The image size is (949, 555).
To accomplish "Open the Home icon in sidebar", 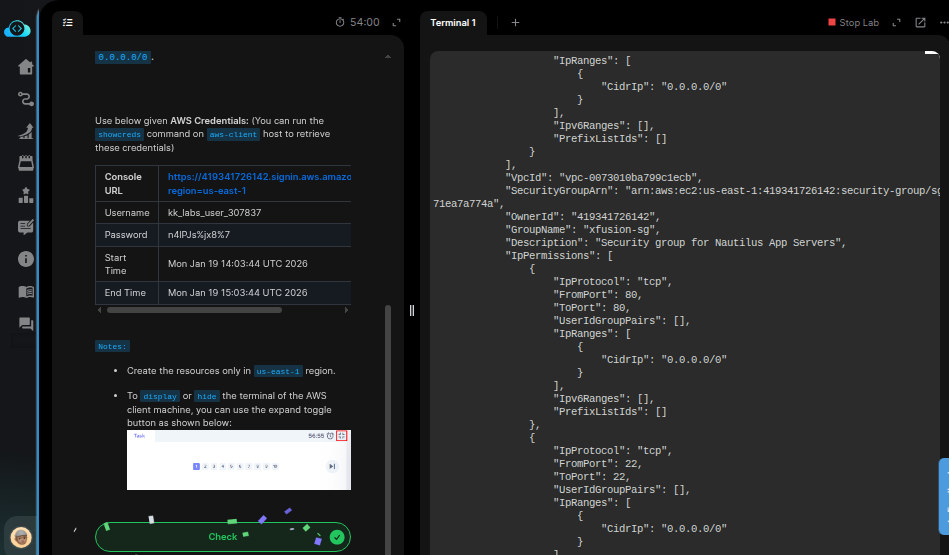I will click(x=26, y=67).
